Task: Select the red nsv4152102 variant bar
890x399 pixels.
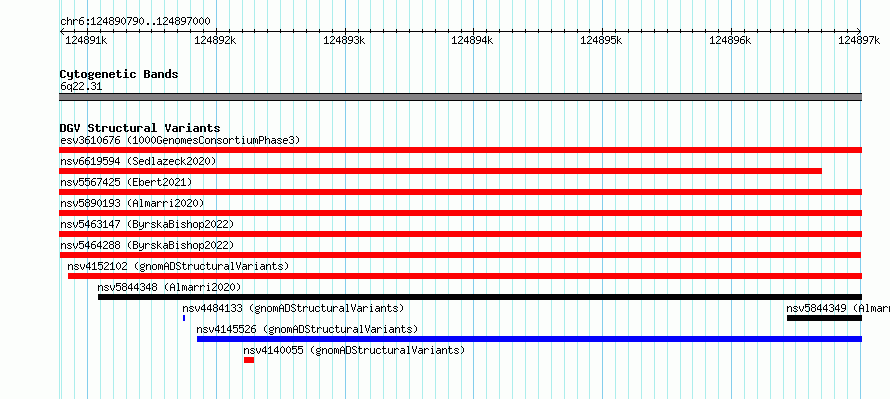Action: [465, 276]
